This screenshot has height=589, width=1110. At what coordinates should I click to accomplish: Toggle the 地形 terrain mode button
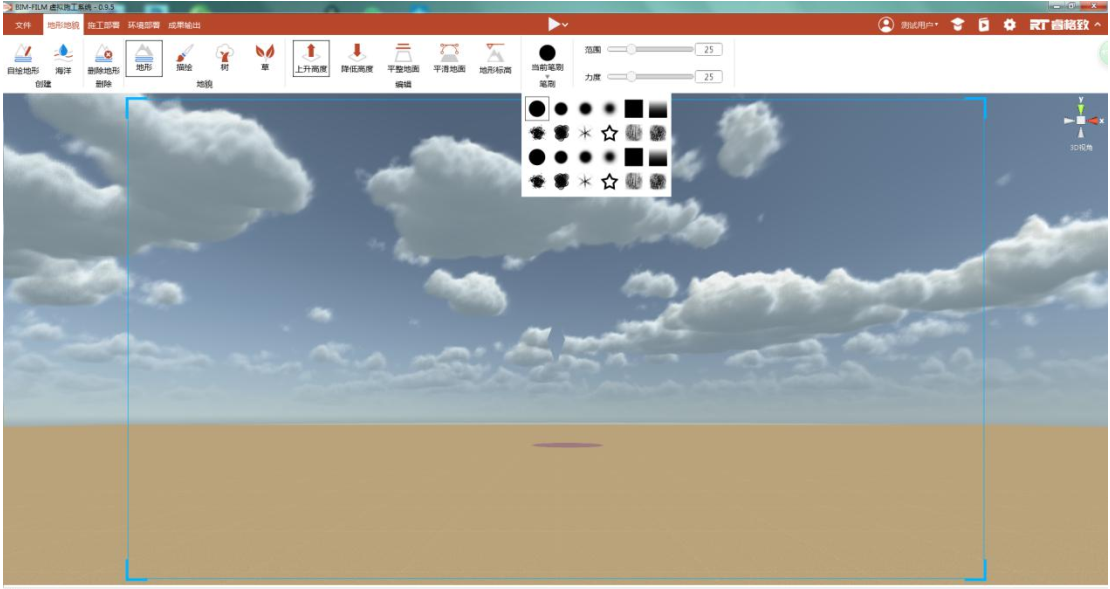point(144,57)
